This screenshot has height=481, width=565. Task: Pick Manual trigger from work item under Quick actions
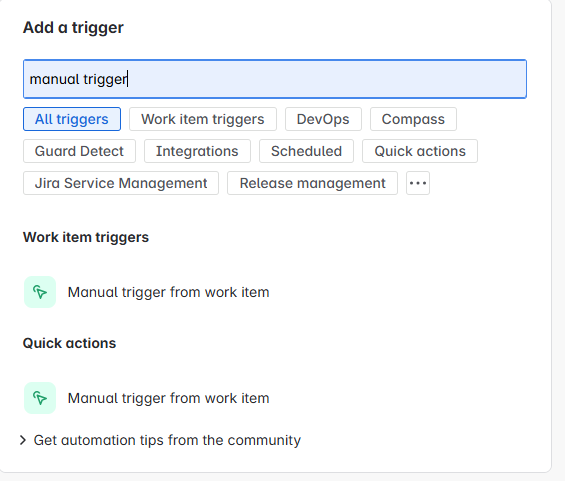pos(169,398)
